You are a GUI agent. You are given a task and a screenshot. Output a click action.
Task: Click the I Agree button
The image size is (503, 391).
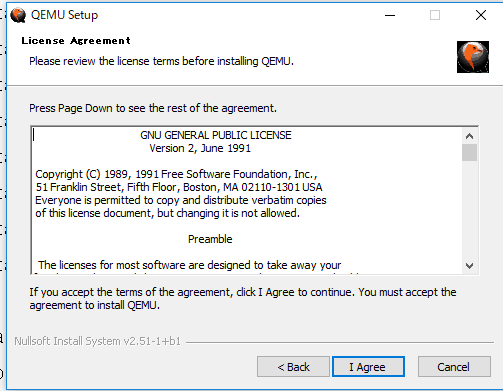pyautogui.click(x=368, y=367)
